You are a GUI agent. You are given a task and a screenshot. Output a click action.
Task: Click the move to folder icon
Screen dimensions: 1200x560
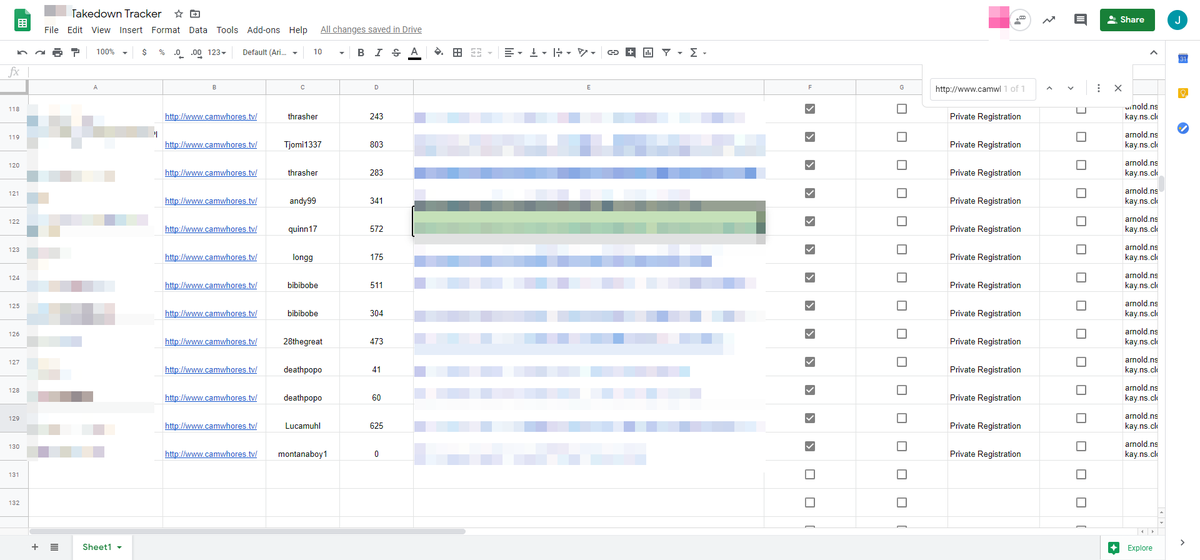point(194,14)
